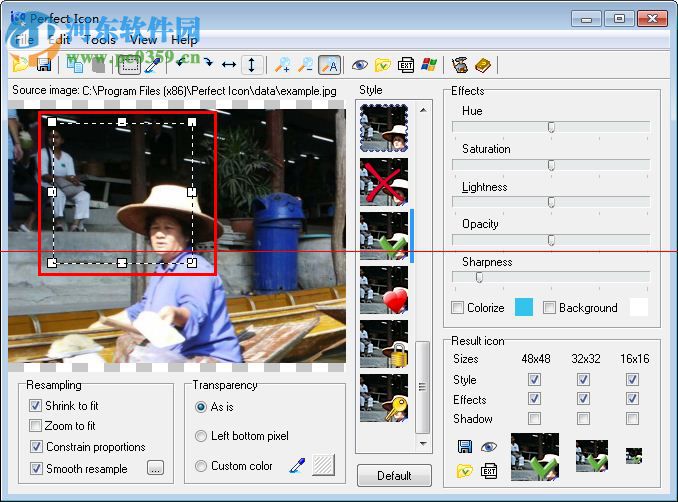Open help via the book icon
This screenshot has width=678, height=502.
483,65
